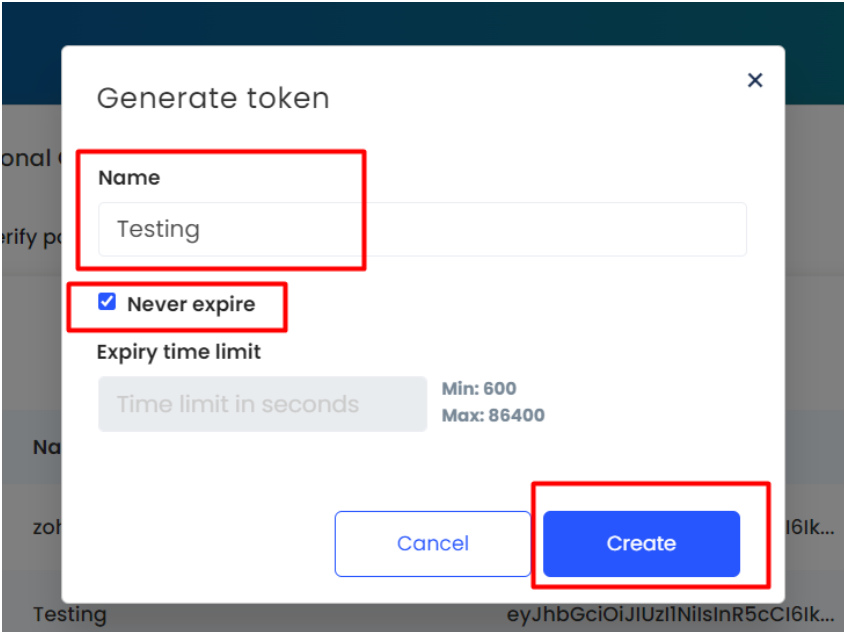This screenshot has width=847, height=632.
Task: Click the Na column header behind dialog
Action: click(x=47, y=447)
